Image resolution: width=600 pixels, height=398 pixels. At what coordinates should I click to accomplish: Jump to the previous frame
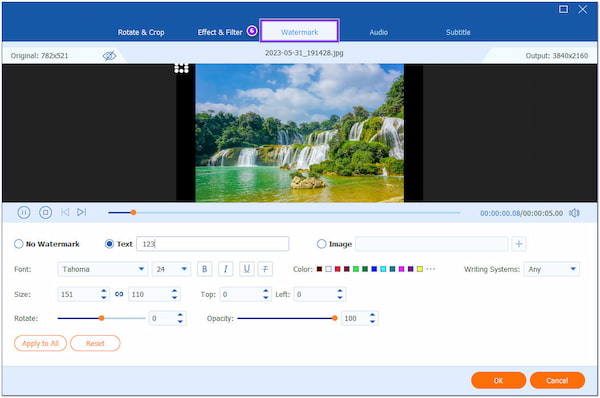[x=65, y=212]
